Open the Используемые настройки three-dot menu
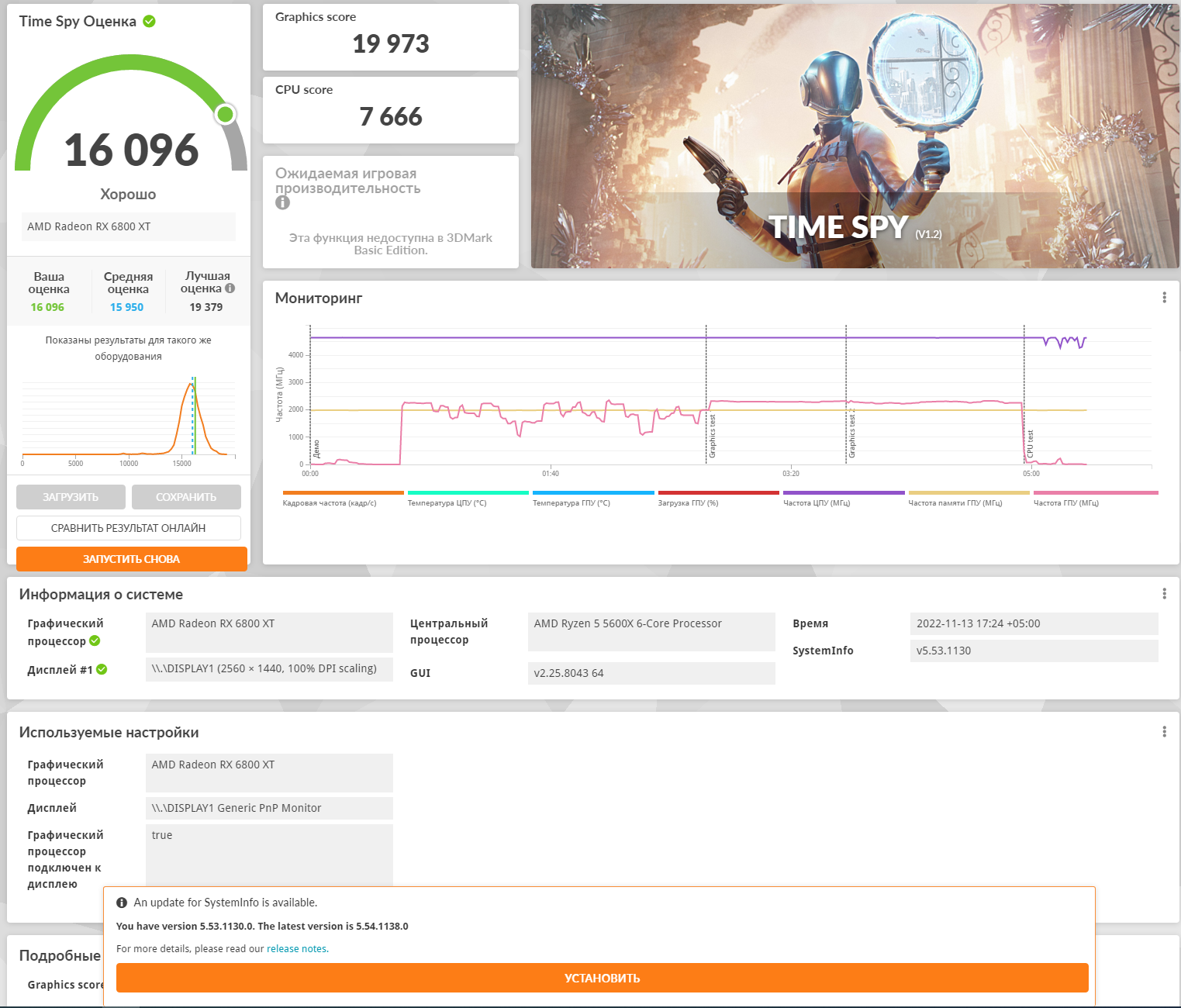1181x1008 pixels. pyautogui.click(x=1164, y=732)
